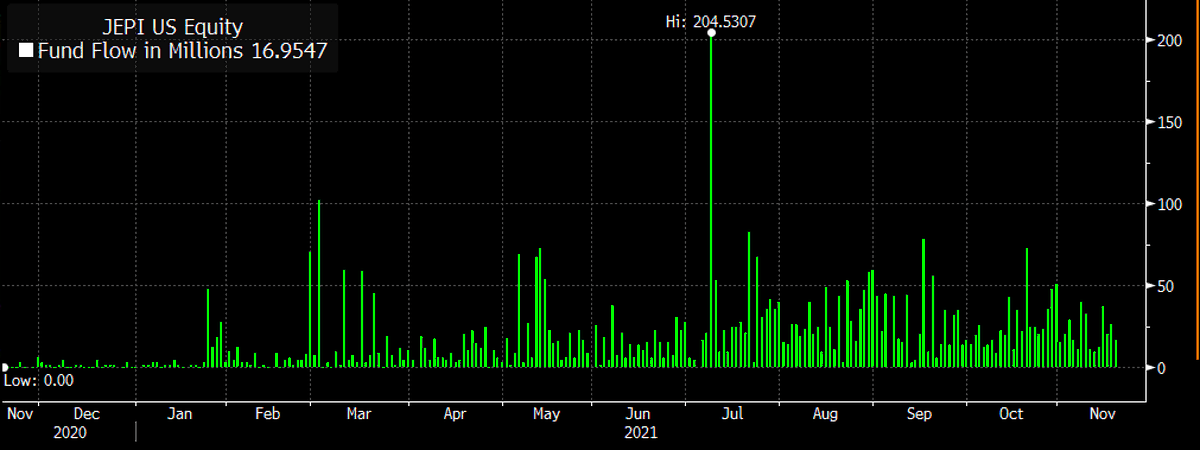
Task: Click the Apr label on the time axis
Action: click(454, 413)
